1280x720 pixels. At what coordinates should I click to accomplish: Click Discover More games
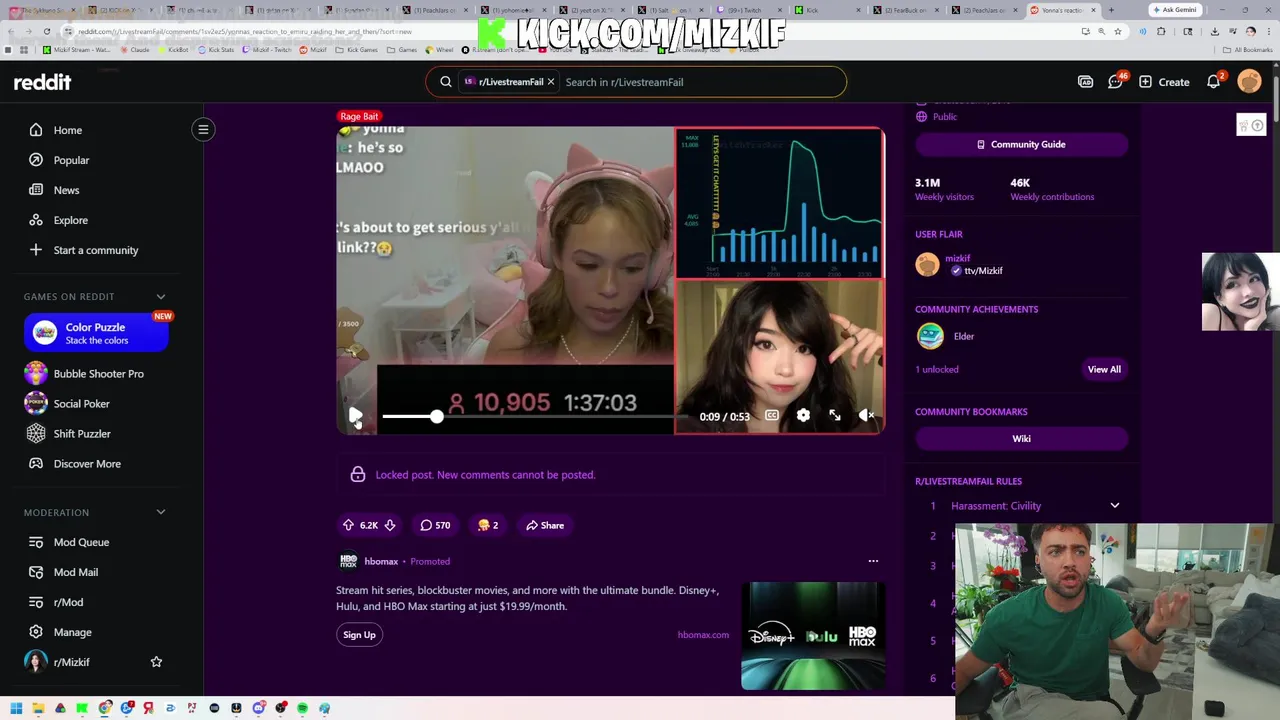pos(87,464)
